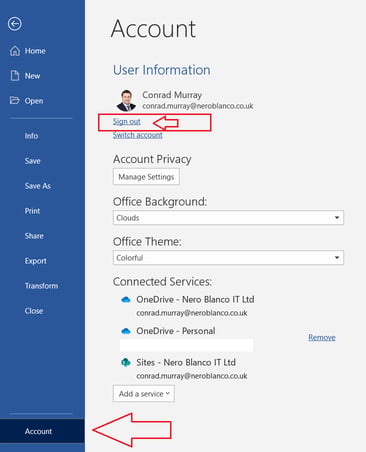The height and width of the screenshot is (452, 366).
Task: Open the Office Theme dropdown arrow
Action: (x=337, y=258)
